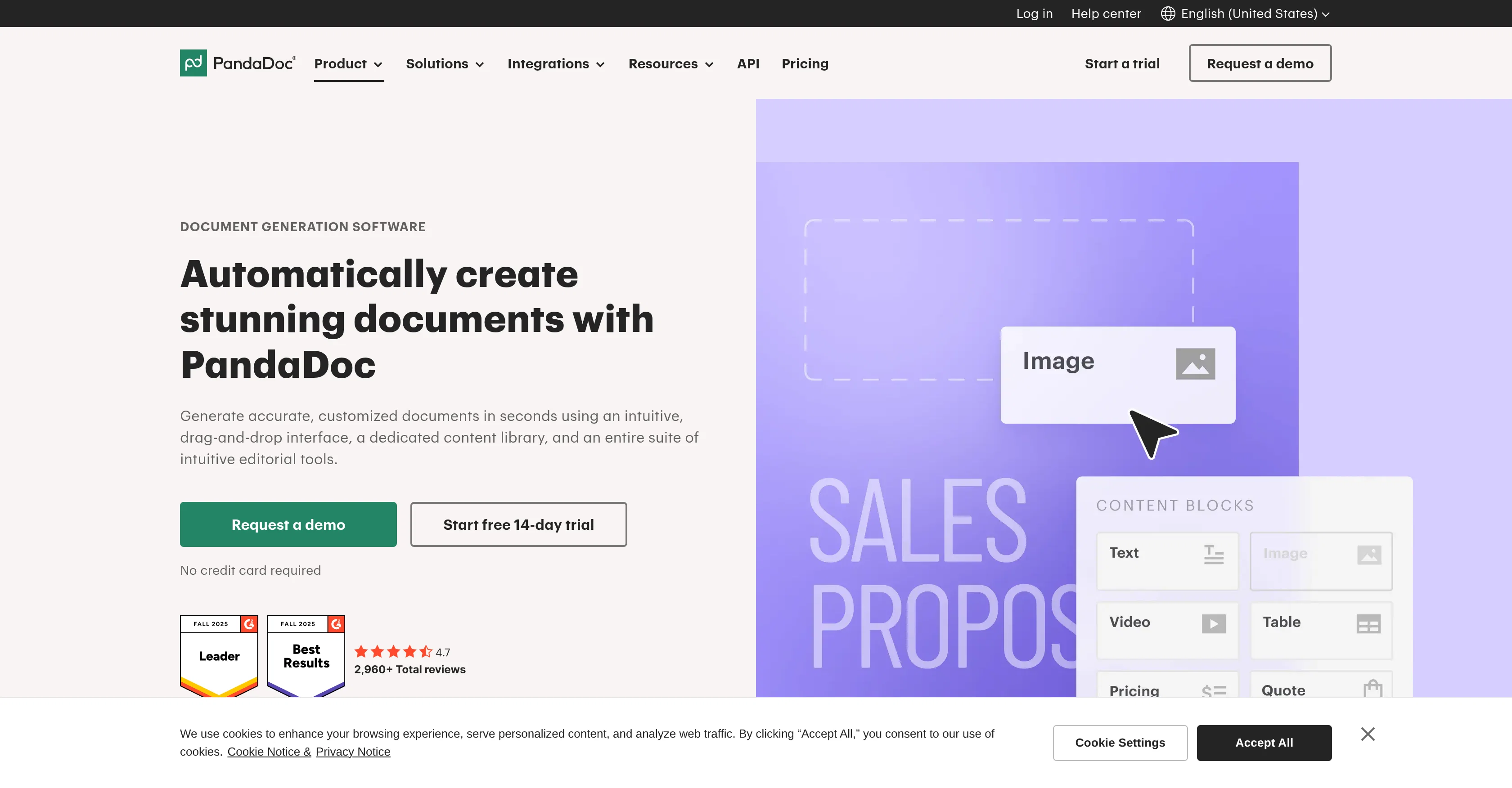The width and height of the screenshot is (1512, 788).
Task: Click the globe language icon
Action: [x=1167, y=13]
